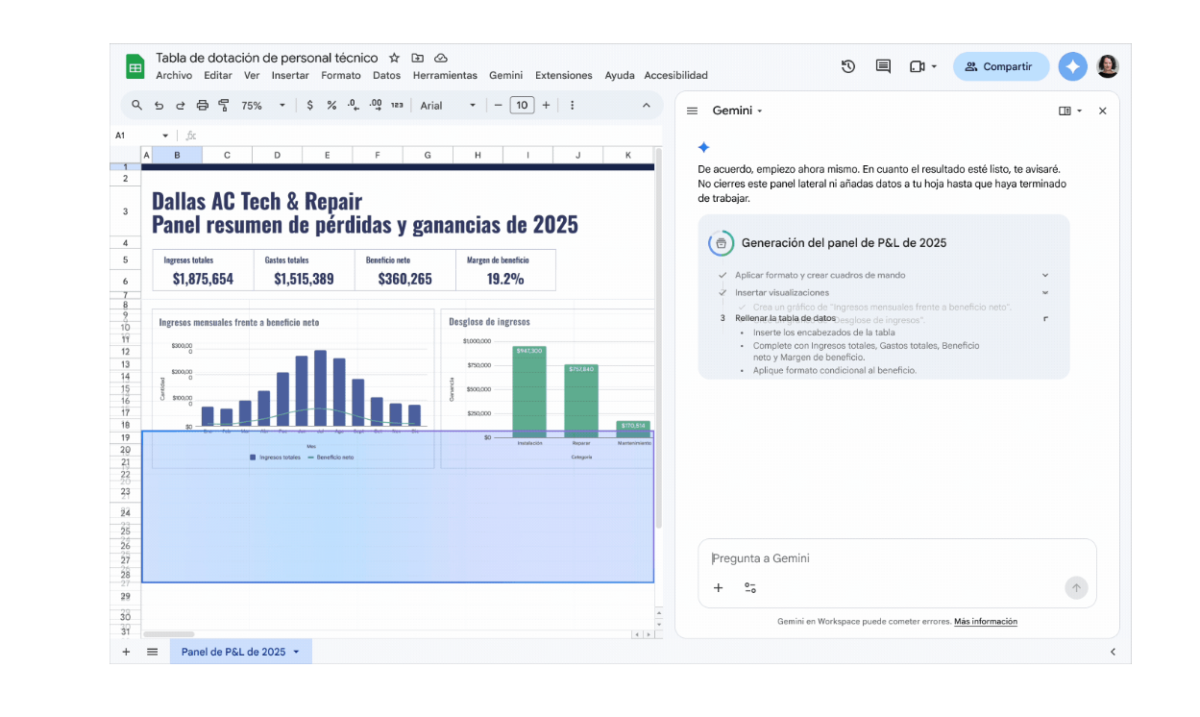Send the prompt with the arrow button
Screen dimensions: 1200x717
point(1076,588)
